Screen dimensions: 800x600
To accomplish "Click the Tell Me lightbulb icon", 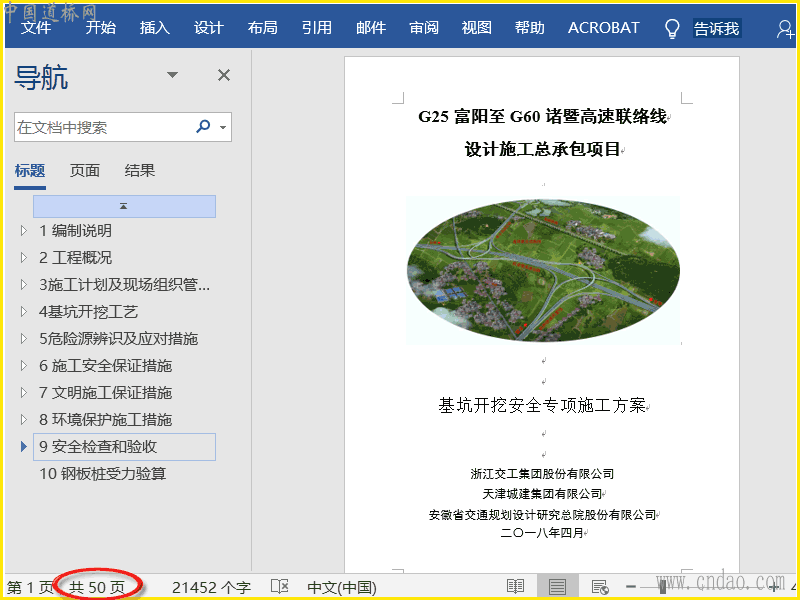I will (x=672, y=28).
